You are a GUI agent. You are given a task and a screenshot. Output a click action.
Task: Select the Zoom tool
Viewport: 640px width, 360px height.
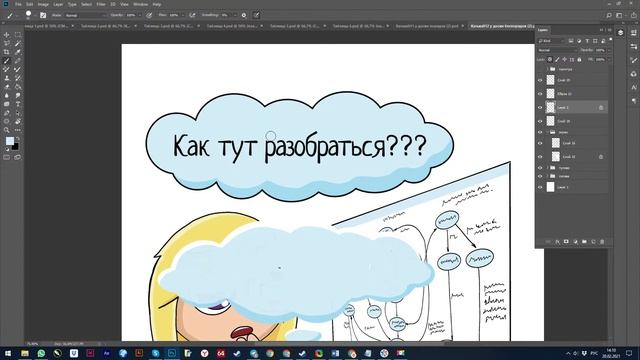tap(6, 130)
